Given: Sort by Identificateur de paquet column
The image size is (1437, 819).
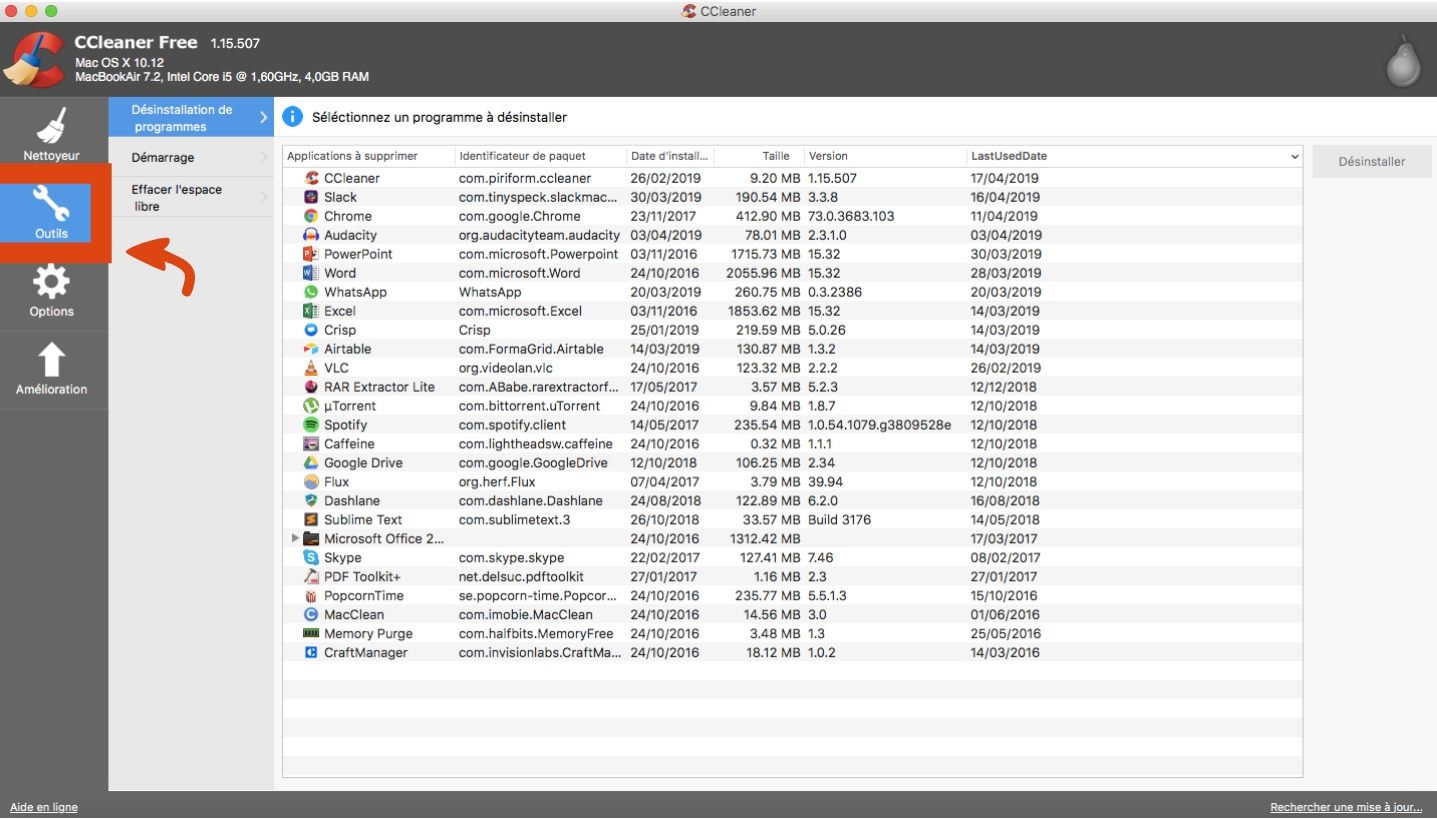Looking at the screenshot, I should coord(540,156).
